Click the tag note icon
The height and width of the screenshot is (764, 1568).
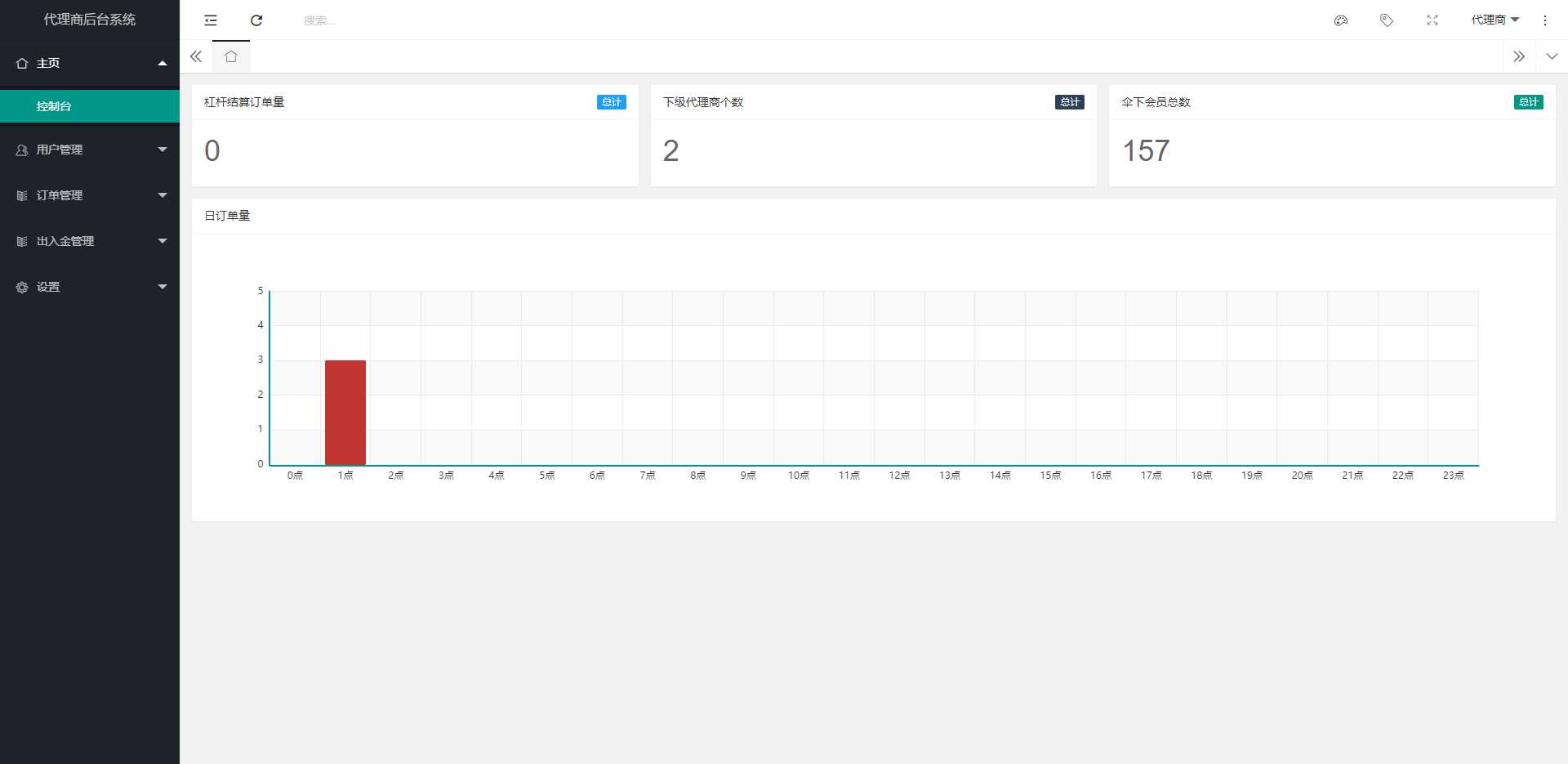[1387, 20]
